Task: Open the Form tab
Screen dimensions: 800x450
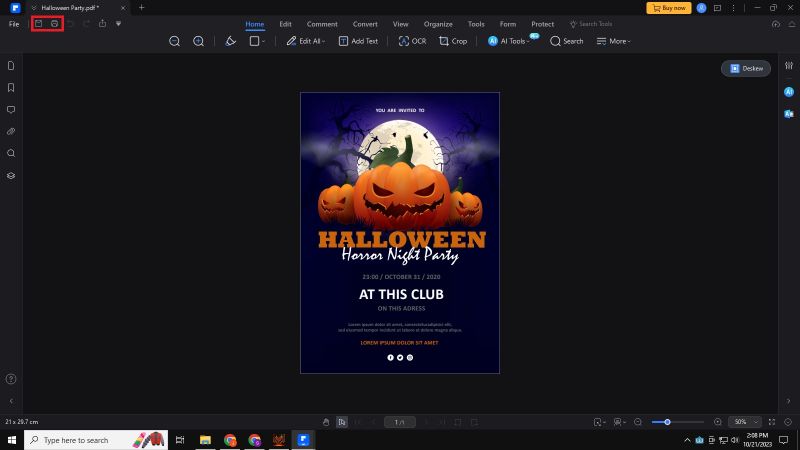Action: 508,24
